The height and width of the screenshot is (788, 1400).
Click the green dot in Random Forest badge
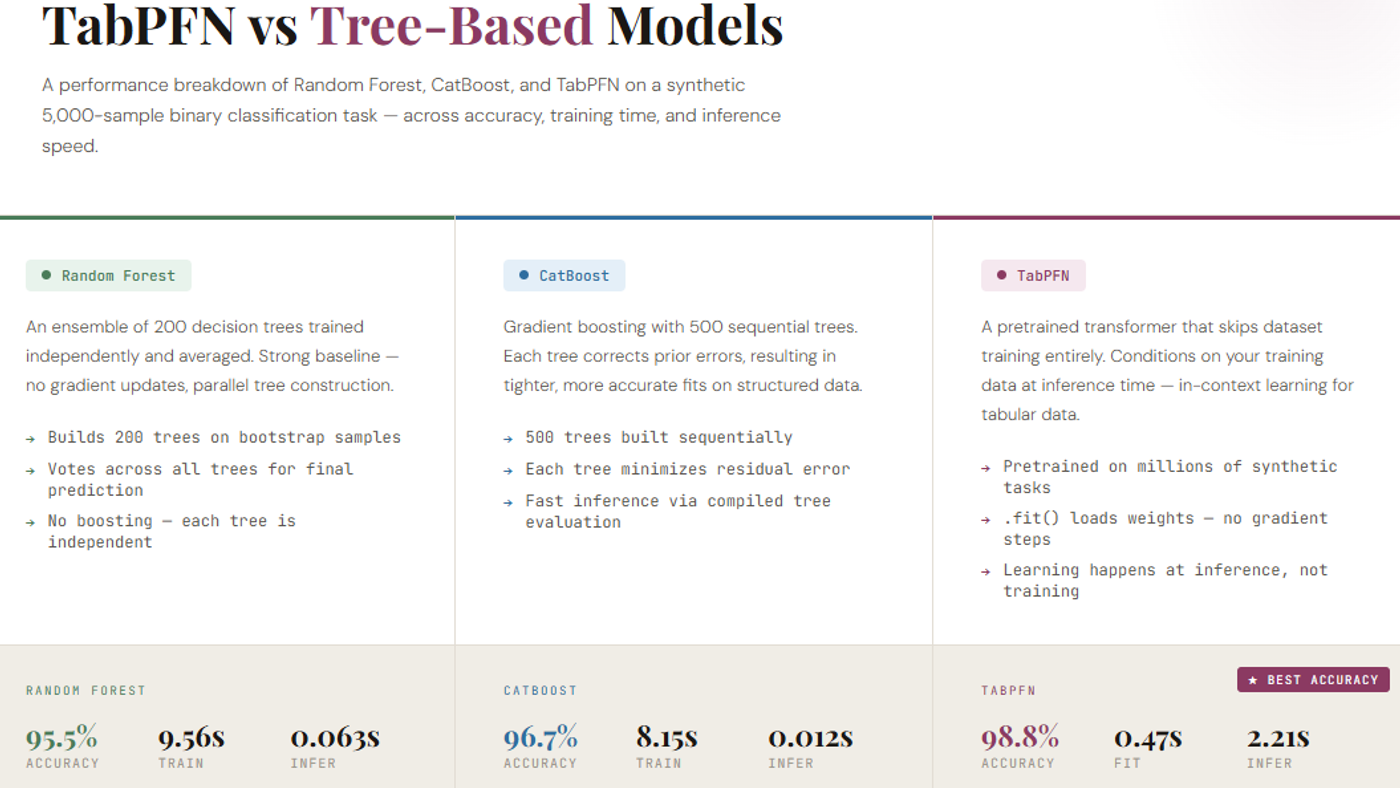click(x=46, y=275)
